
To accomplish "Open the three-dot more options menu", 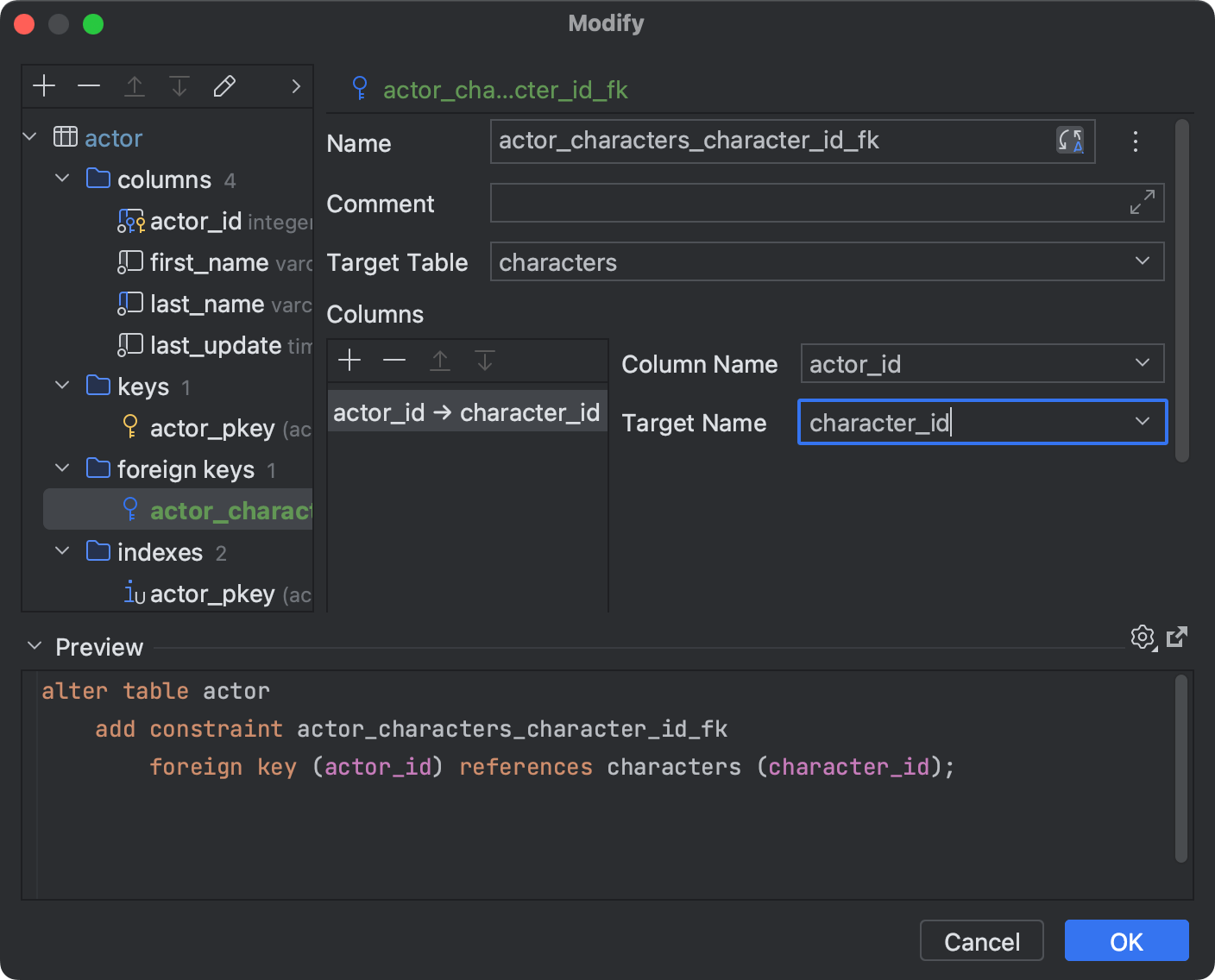I will coord(1136,141).
